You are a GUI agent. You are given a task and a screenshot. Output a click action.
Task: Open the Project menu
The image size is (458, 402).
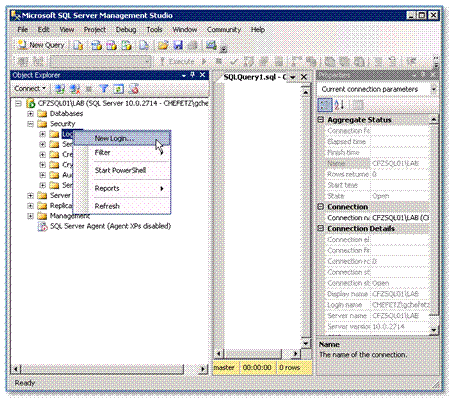pyautogui.click(x=95, y=30)
